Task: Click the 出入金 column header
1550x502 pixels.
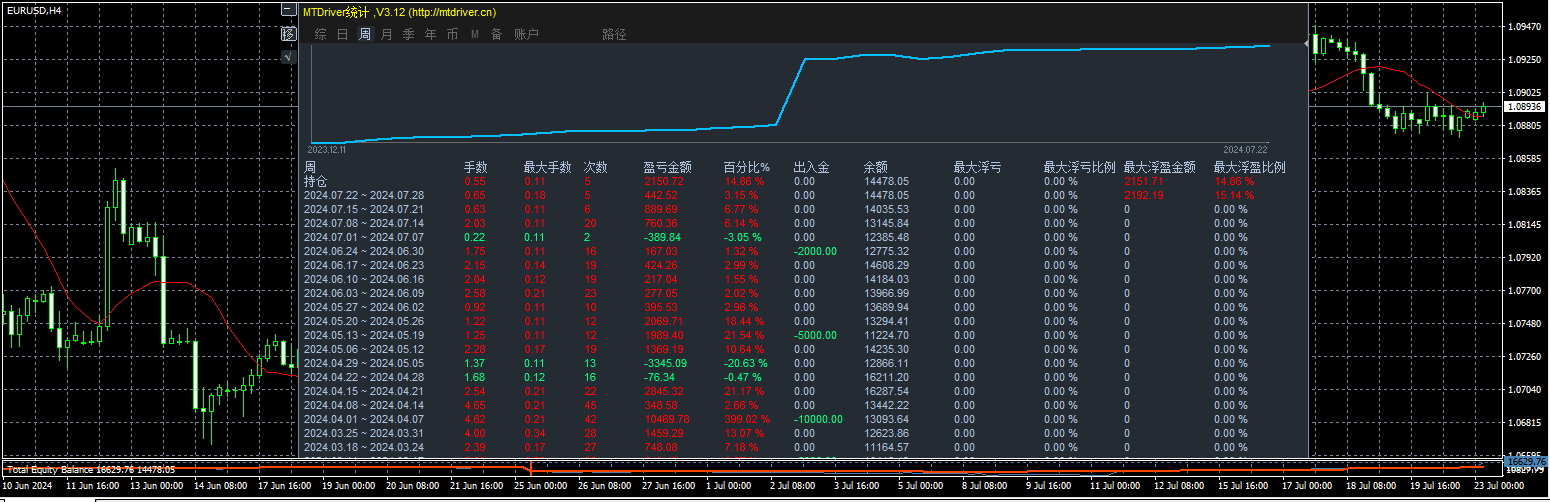Action: click(x=811, y=167)
